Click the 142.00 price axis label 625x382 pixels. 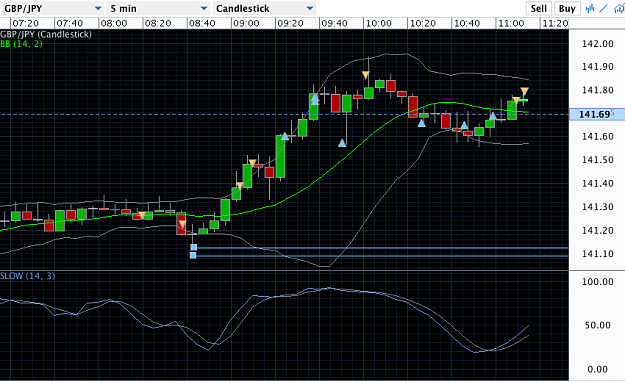pyautogui.click(x=597, y=44)
